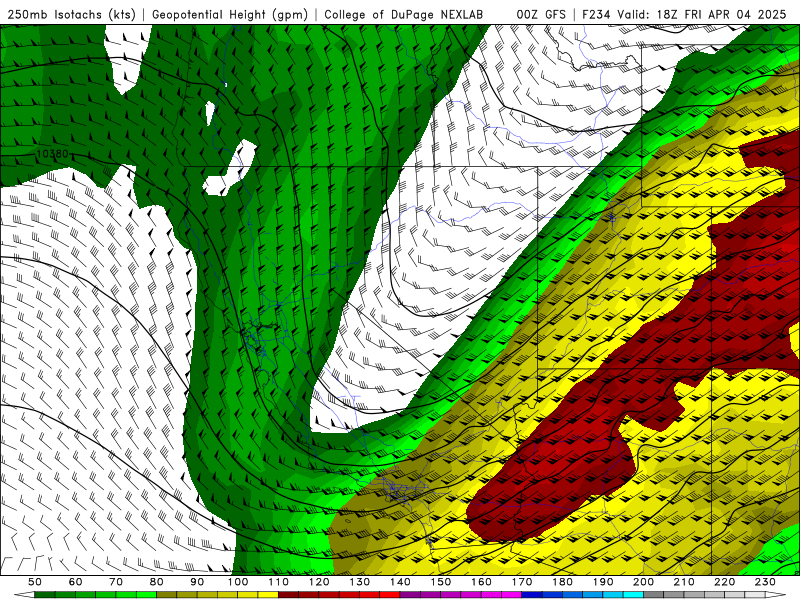Select the "160" legend number
The width and height of the screenshot is (800, 600).
click(481, 582)
